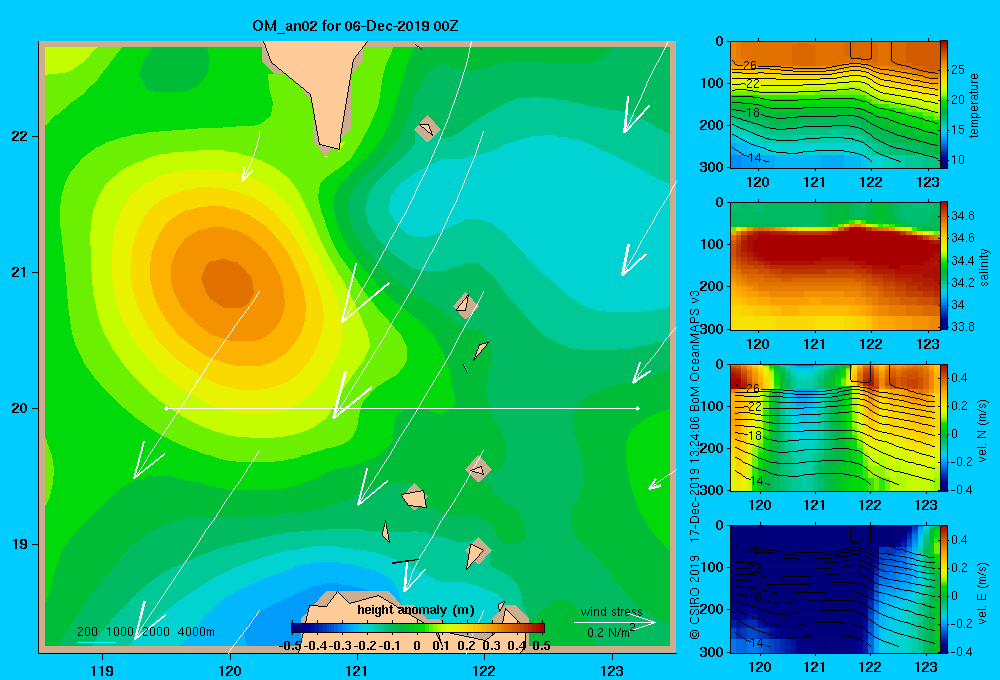Click the height anomaly colorbar

click(417, 628)
